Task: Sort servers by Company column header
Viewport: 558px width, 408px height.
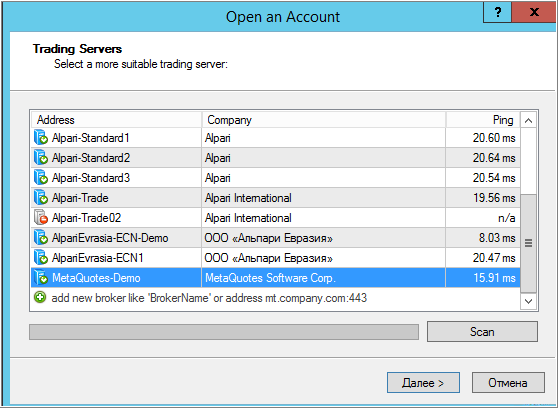Action: [323, 120]
